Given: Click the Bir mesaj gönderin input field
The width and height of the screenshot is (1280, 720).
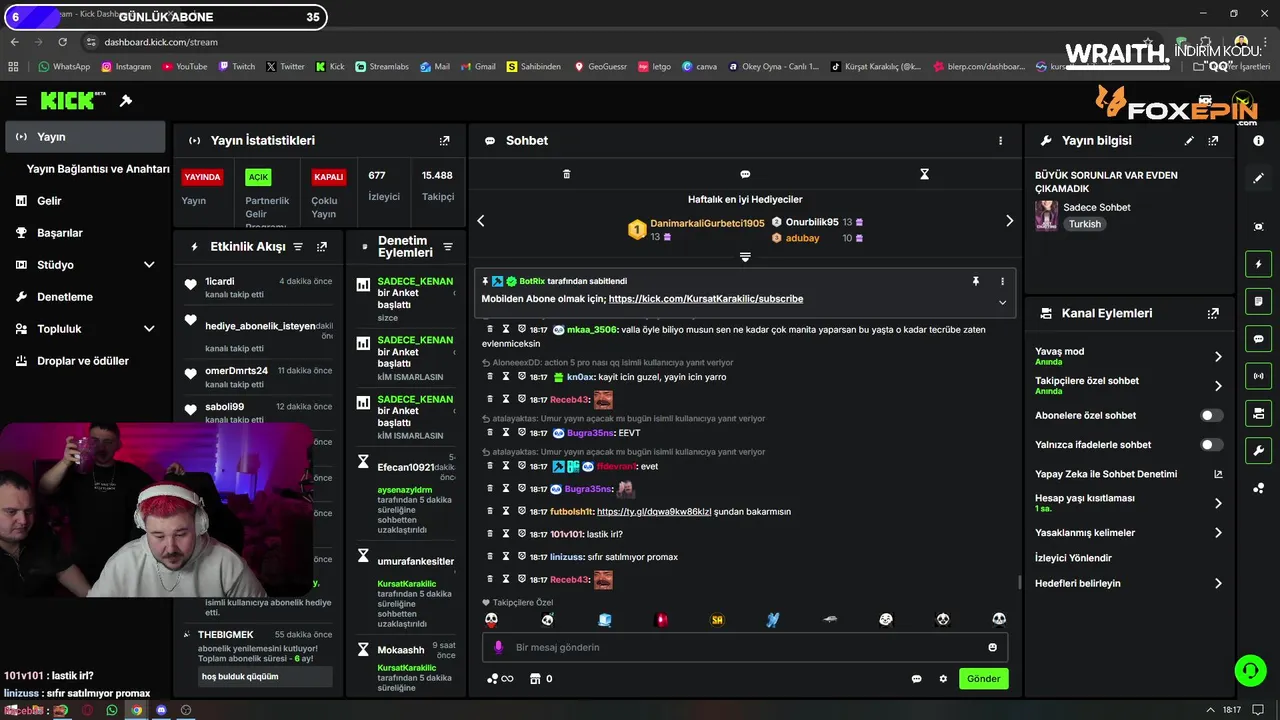Looking at the screenshot, I should pos(745,647).
